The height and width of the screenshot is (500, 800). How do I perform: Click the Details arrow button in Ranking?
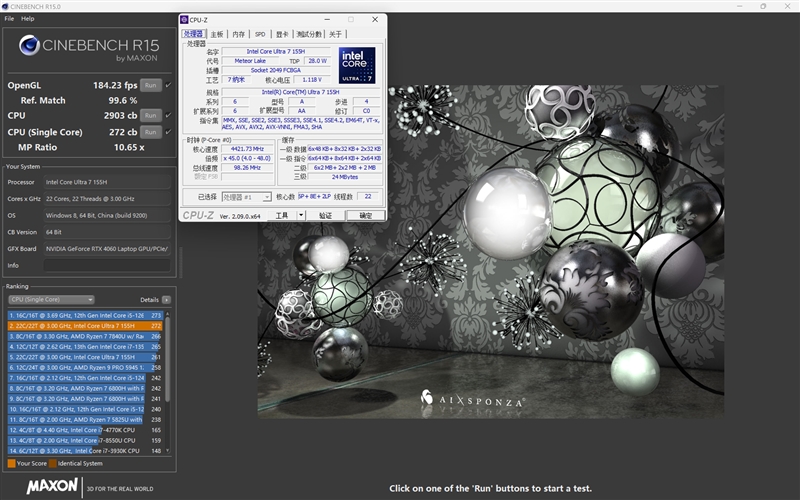coord(166,299)
